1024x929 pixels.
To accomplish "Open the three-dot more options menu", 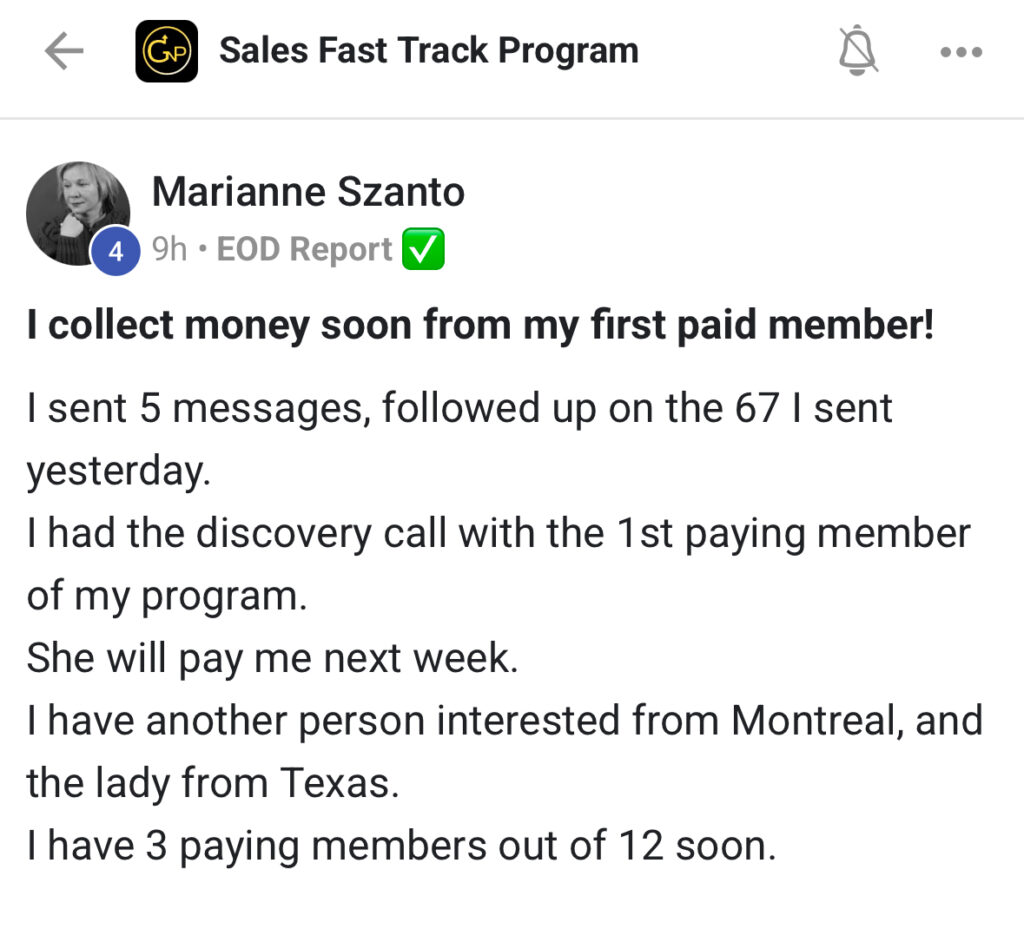I will [x=961, y=52].
